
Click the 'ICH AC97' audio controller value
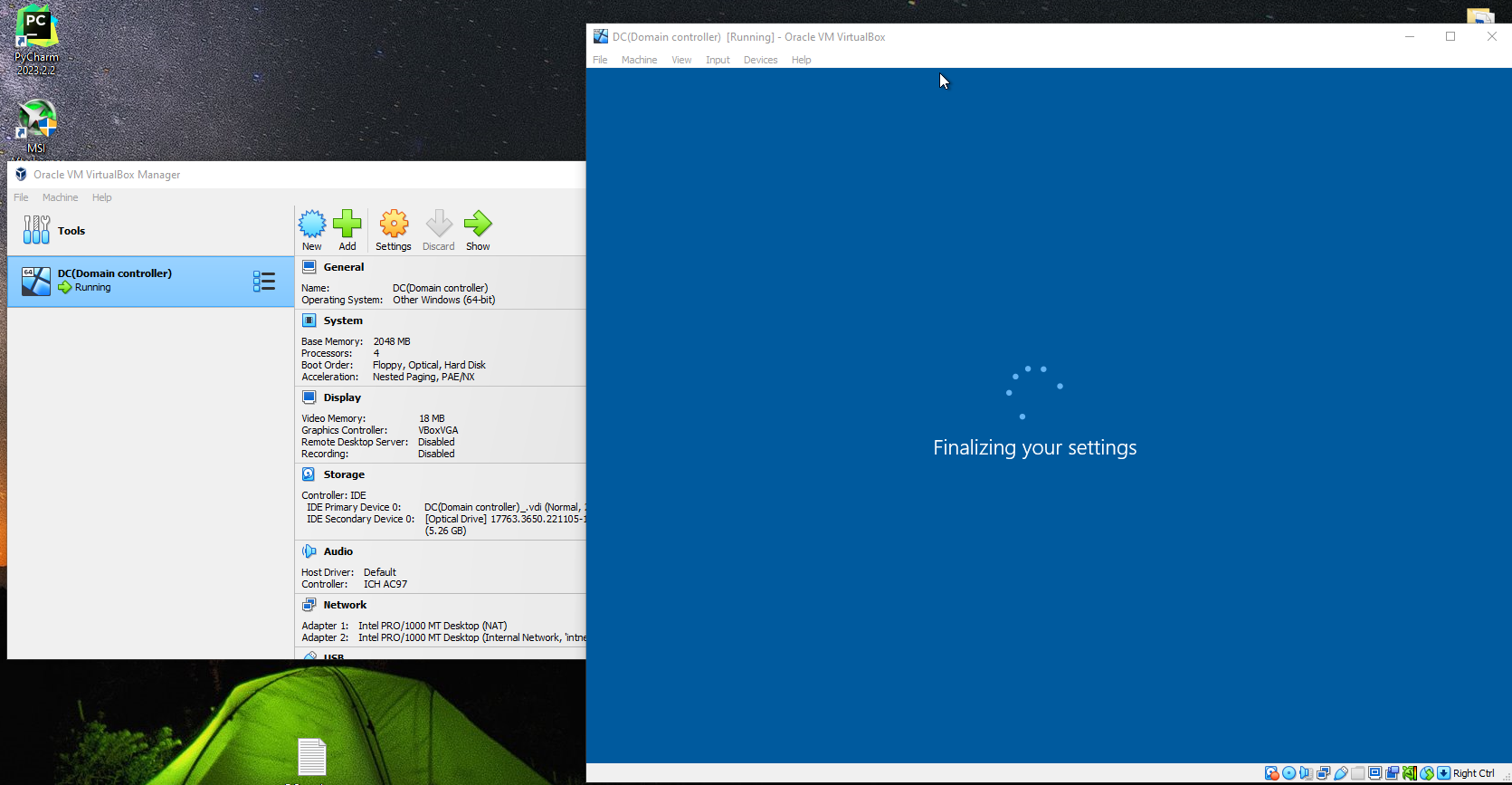385,584
